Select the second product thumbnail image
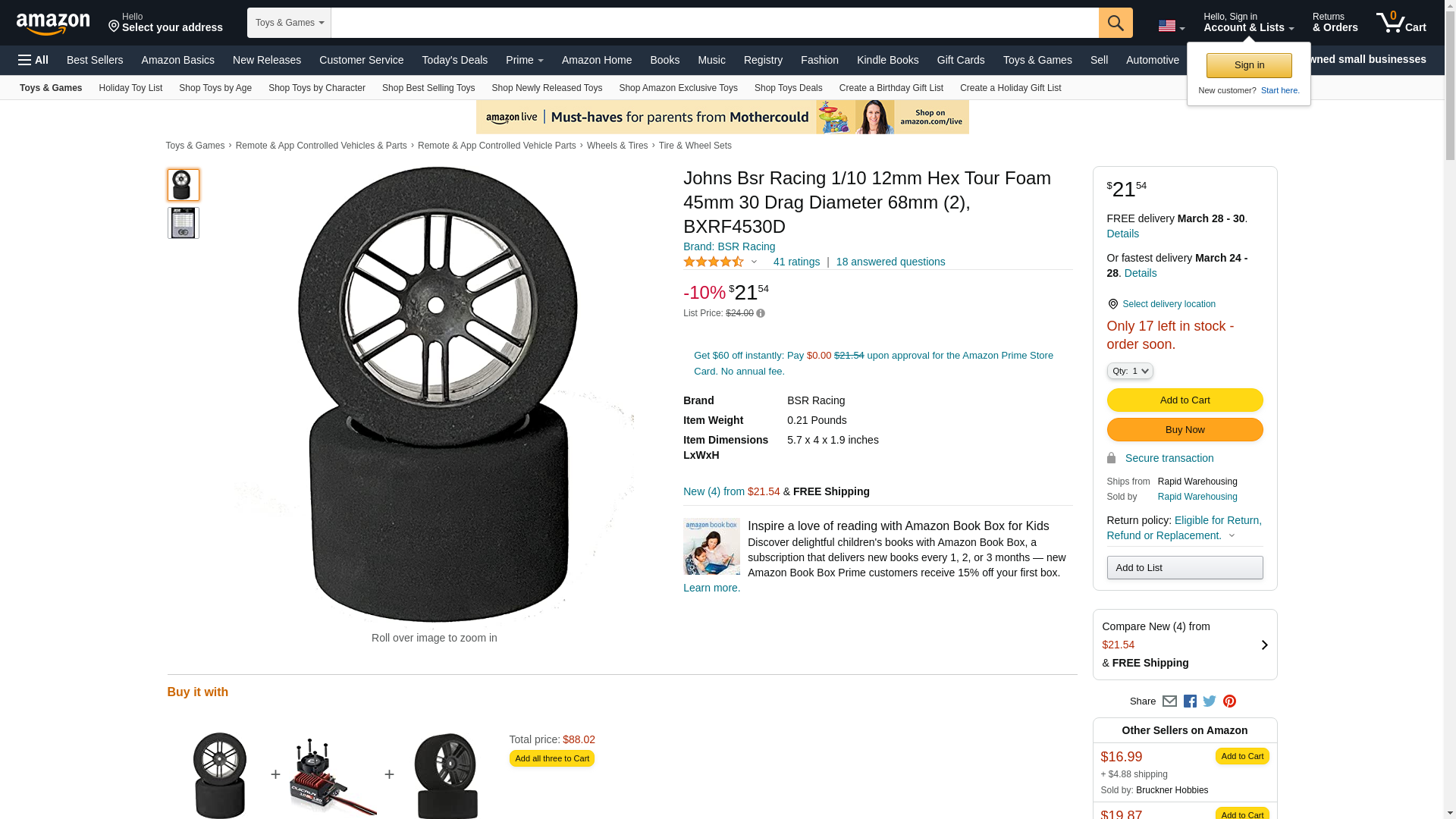1456x819 pixels. tap(183, 223)
